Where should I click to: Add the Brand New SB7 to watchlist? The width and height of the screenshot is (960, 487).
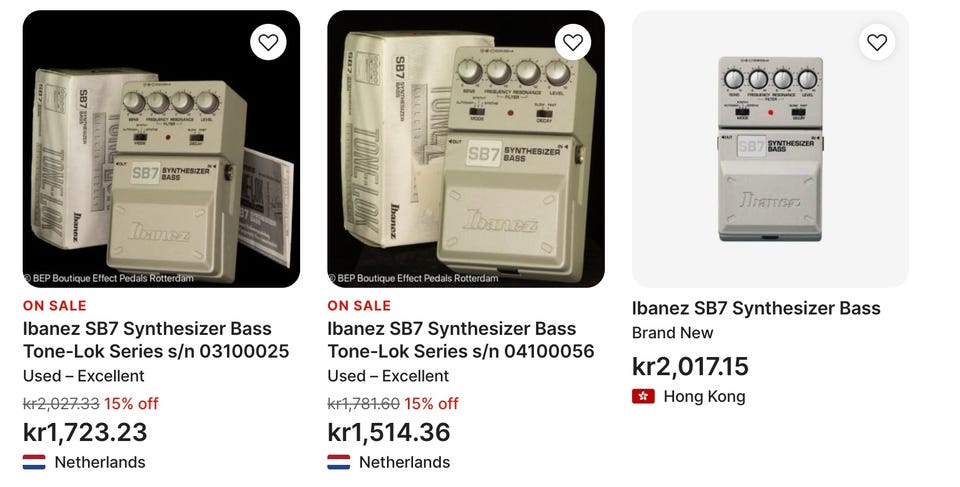[x=877, y=42]
